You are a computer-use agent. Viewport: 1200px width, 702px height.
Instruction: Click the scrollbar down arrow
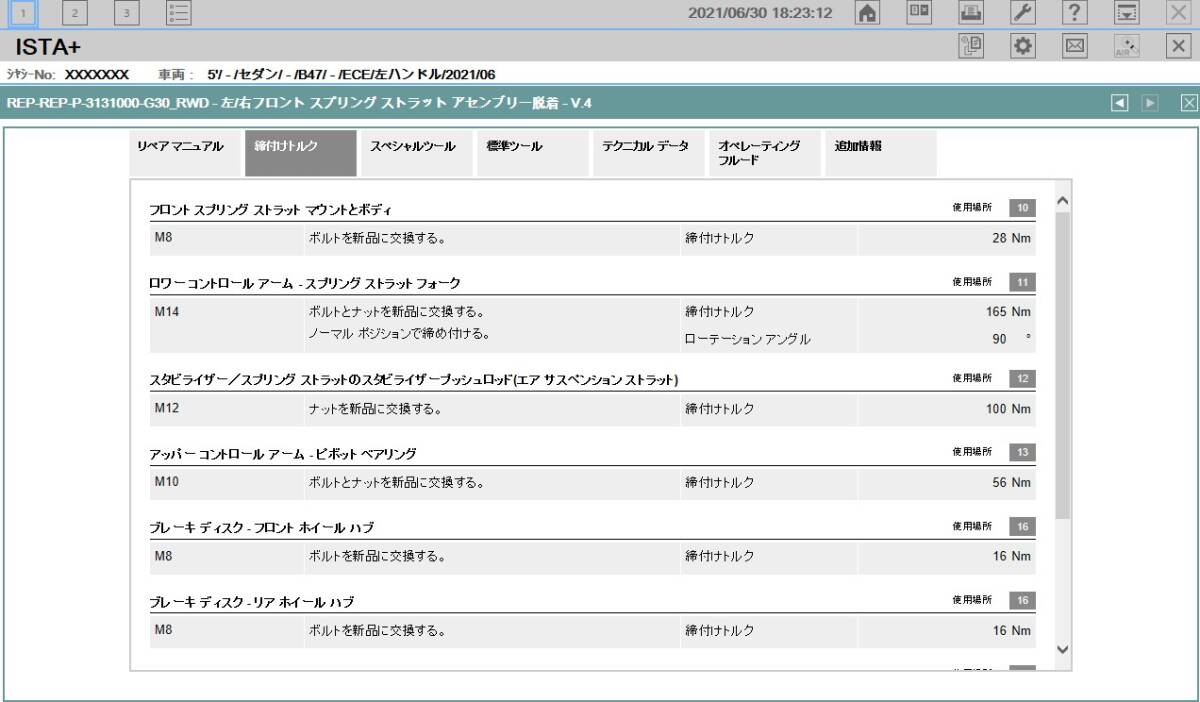click(x=1061, y=648)
